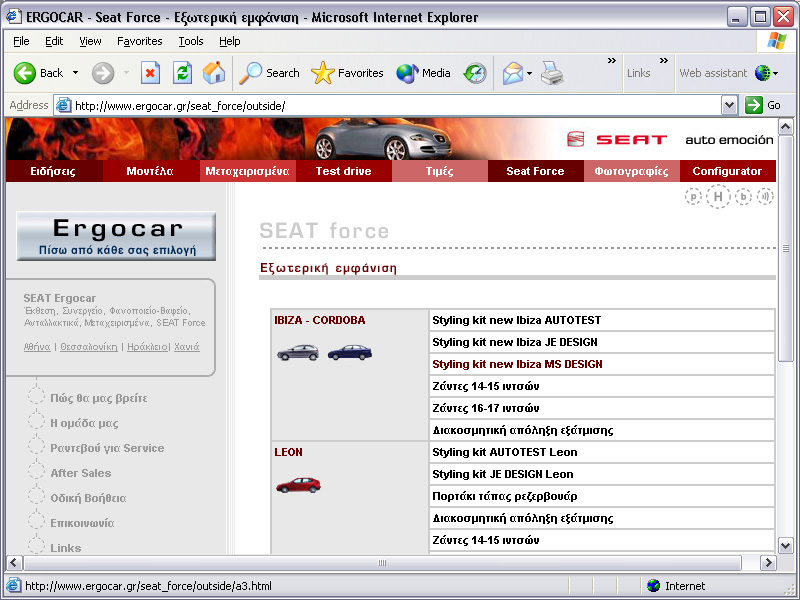Click the Mail envelope icon

[x=513, y=73]
